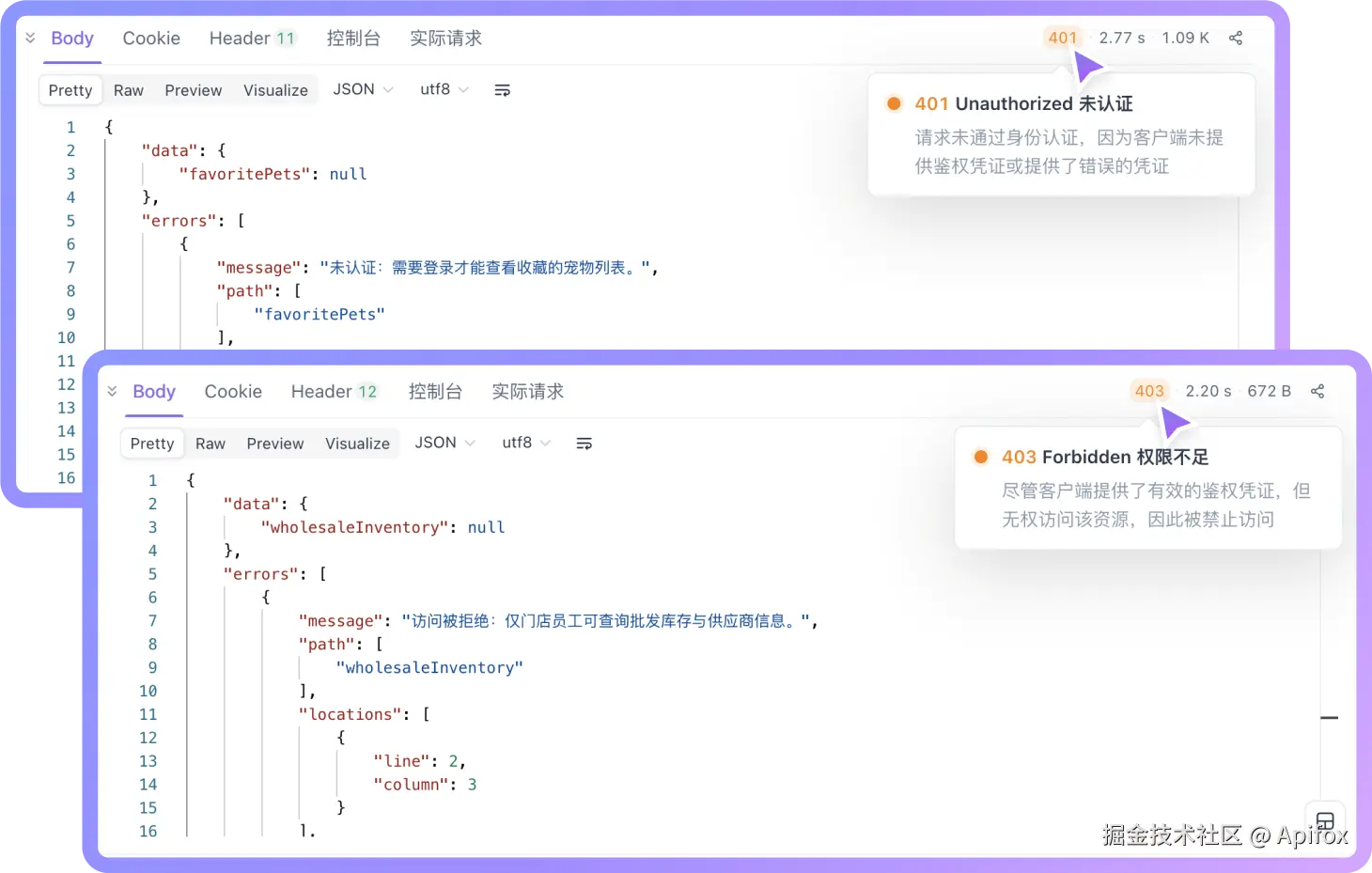Switch to Body tab in 401 panel

(x=72, y=39)
